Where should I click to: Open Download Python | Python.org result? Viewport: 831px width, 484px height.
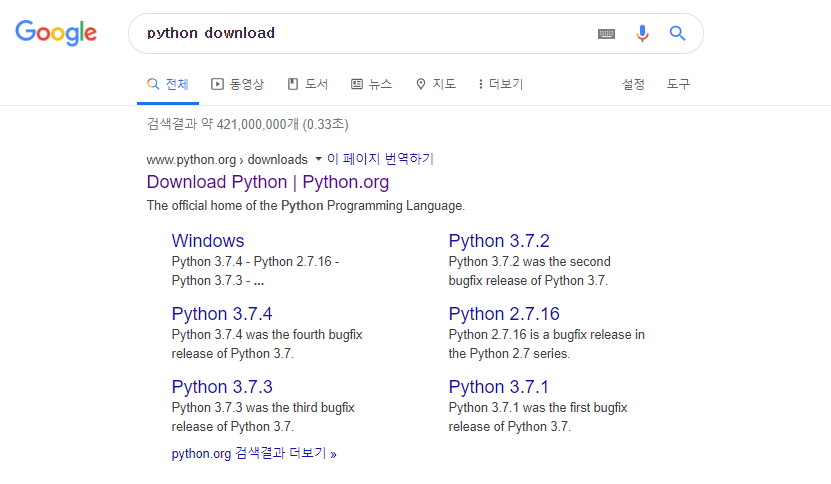[268, 182]
